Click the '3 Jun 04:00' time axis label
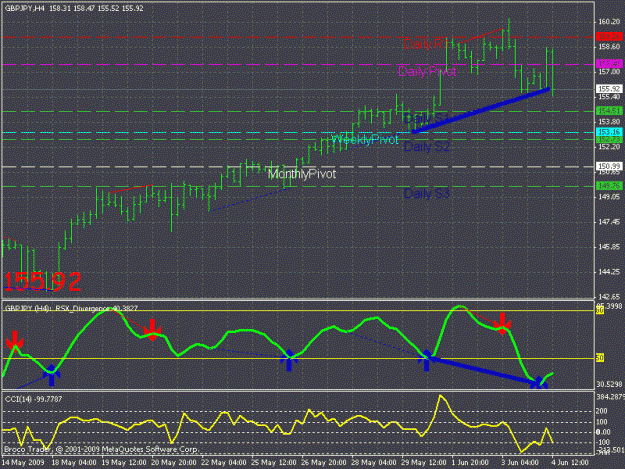Image resolution: width=625 pixels, height=469 pixels. tap(520, 463)
